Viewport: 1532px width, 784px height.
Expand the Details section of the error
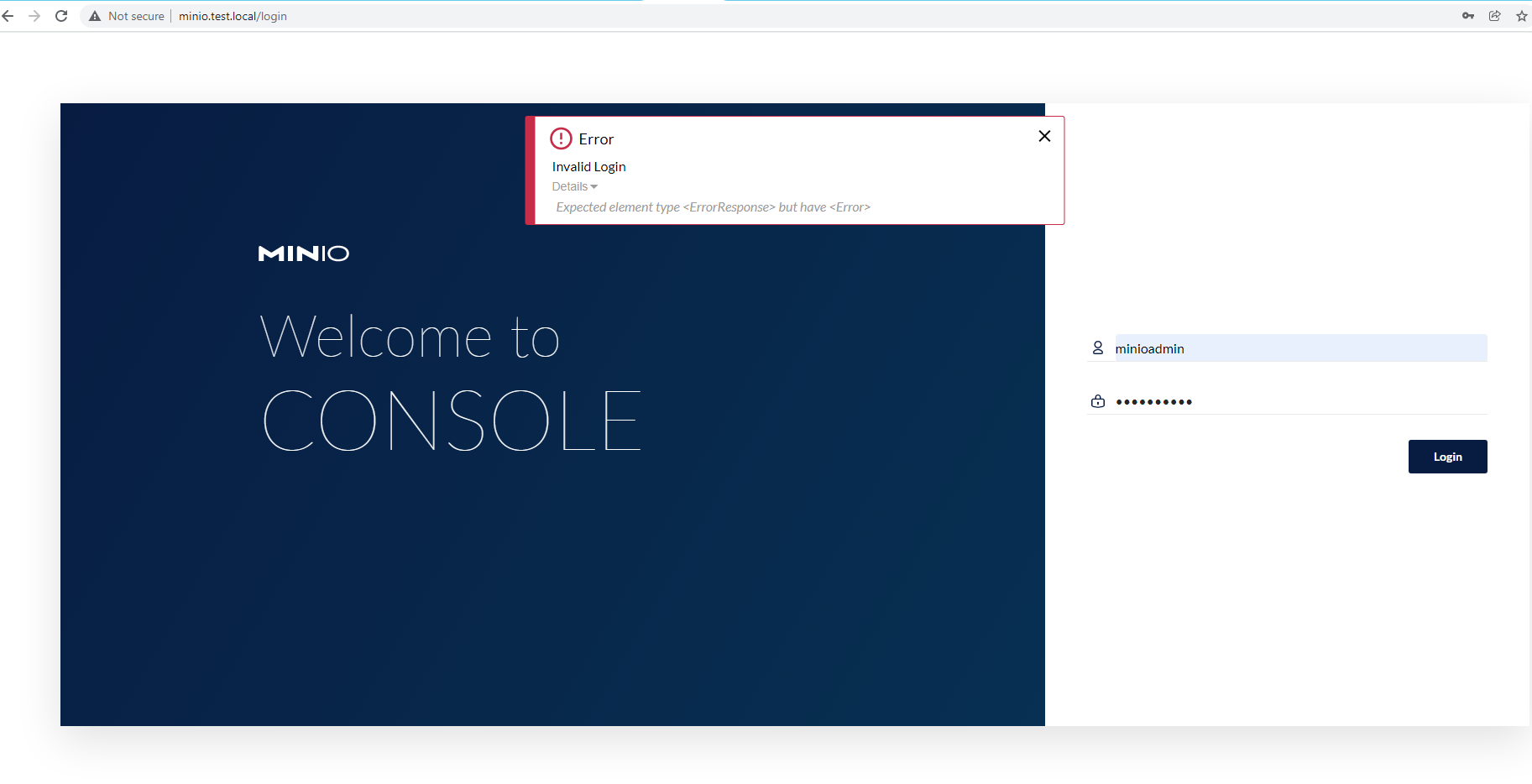coord(573,186)
